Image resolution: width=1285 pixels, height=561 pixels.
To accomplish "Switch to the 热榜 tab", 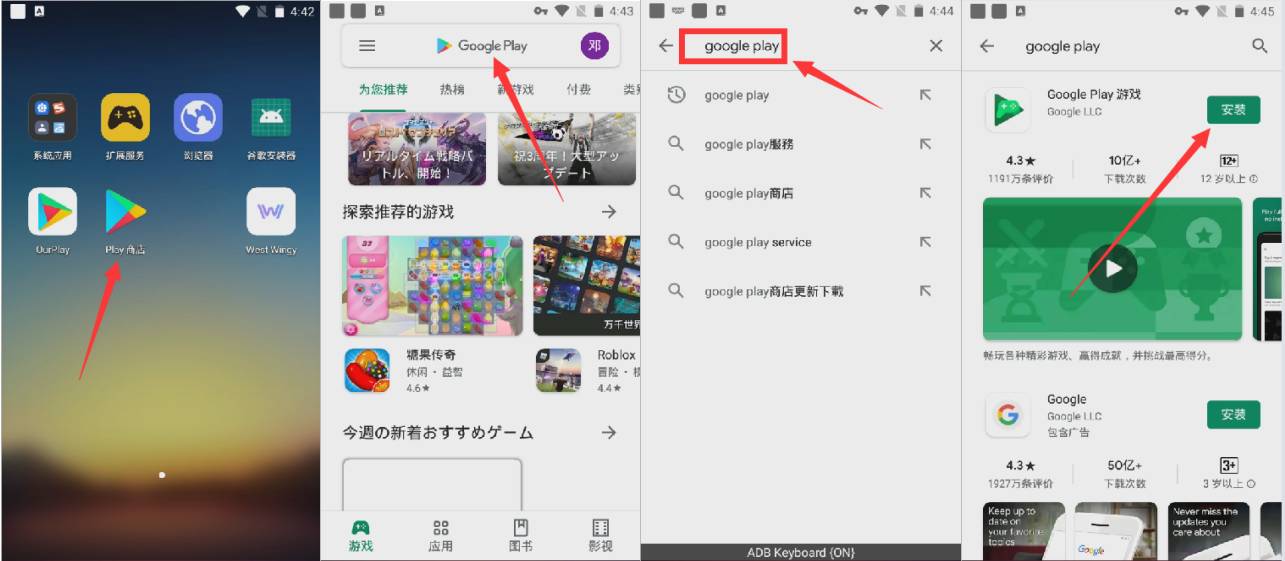I will (x=452, y=90).
